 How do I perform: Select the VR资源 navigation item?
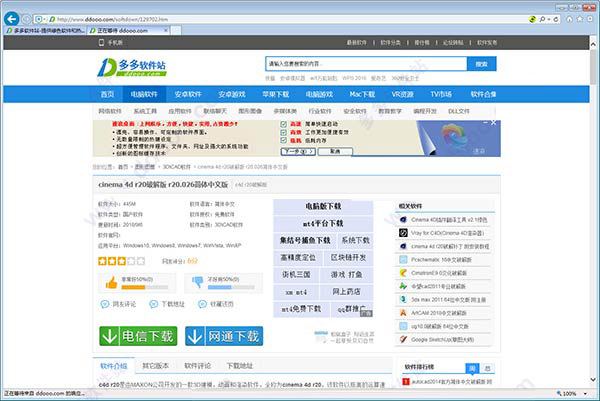(402, 94)
